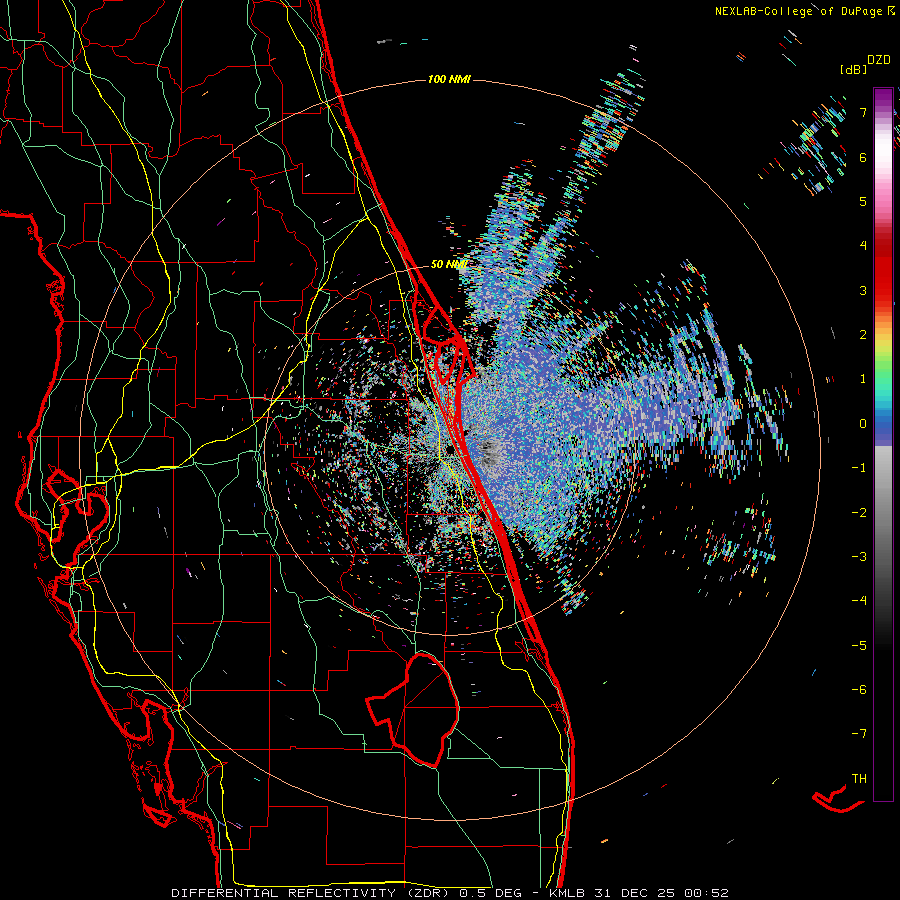Click the [dB] units label
Image resolution: width=900 pixels, height=900 pixels.
click(x=852, y=69)
